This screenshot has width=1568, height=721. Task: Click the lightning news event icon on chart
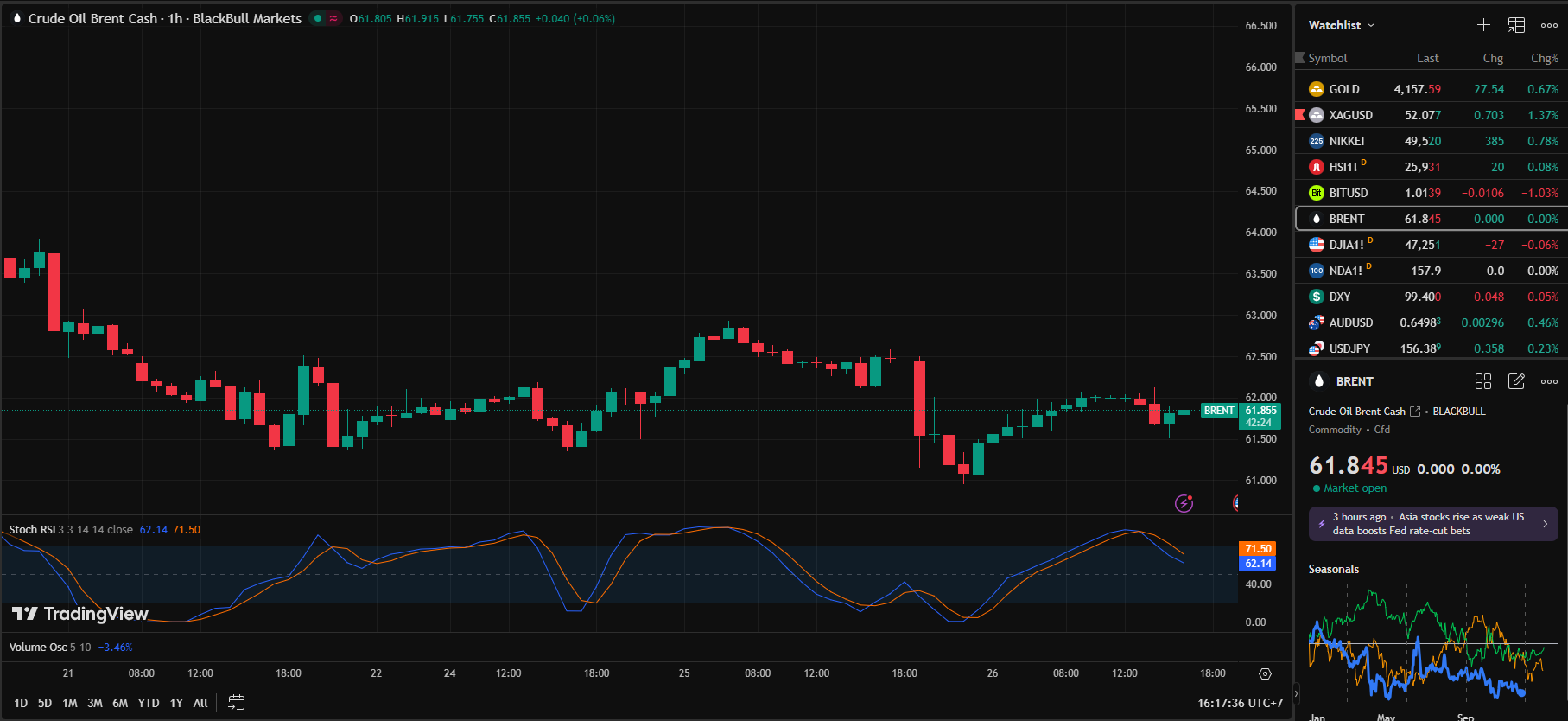[1184, 503]
